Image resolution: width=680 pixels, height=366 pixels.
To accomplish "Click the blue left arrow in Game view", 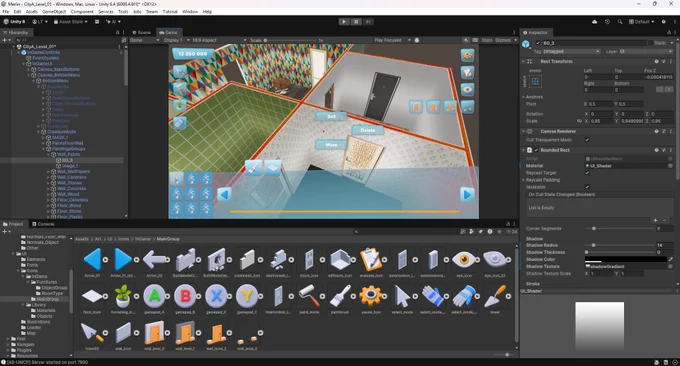I will 224,195.
